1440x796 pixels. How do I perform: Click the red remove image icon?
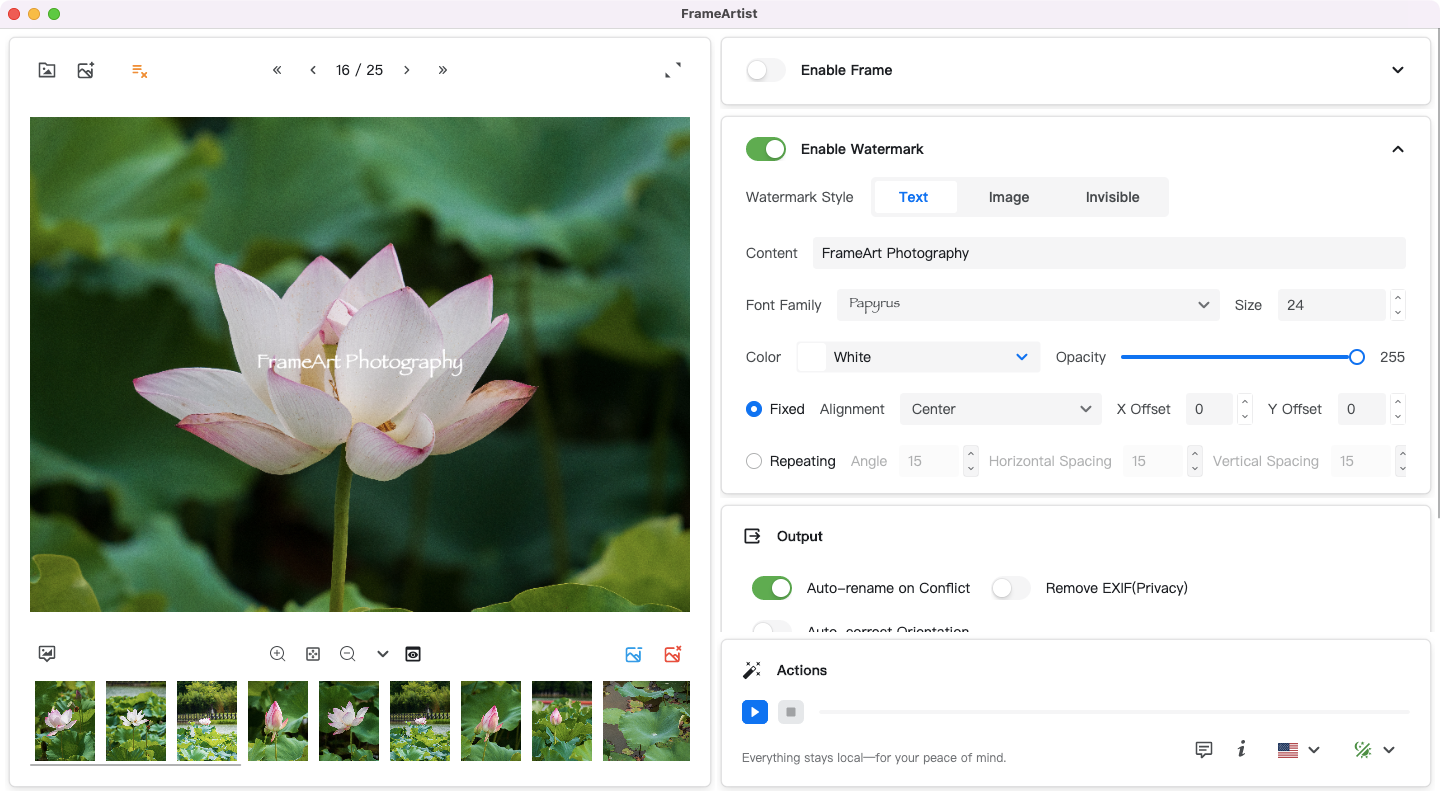(x=673, y=654)
